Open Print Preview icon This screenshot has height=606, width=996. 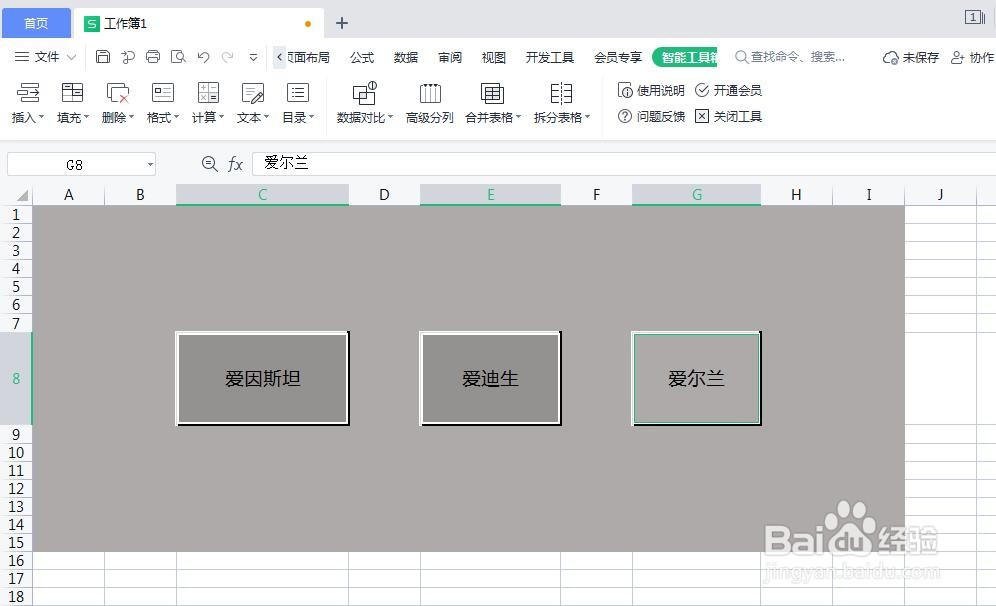click(x=178, y=57)
